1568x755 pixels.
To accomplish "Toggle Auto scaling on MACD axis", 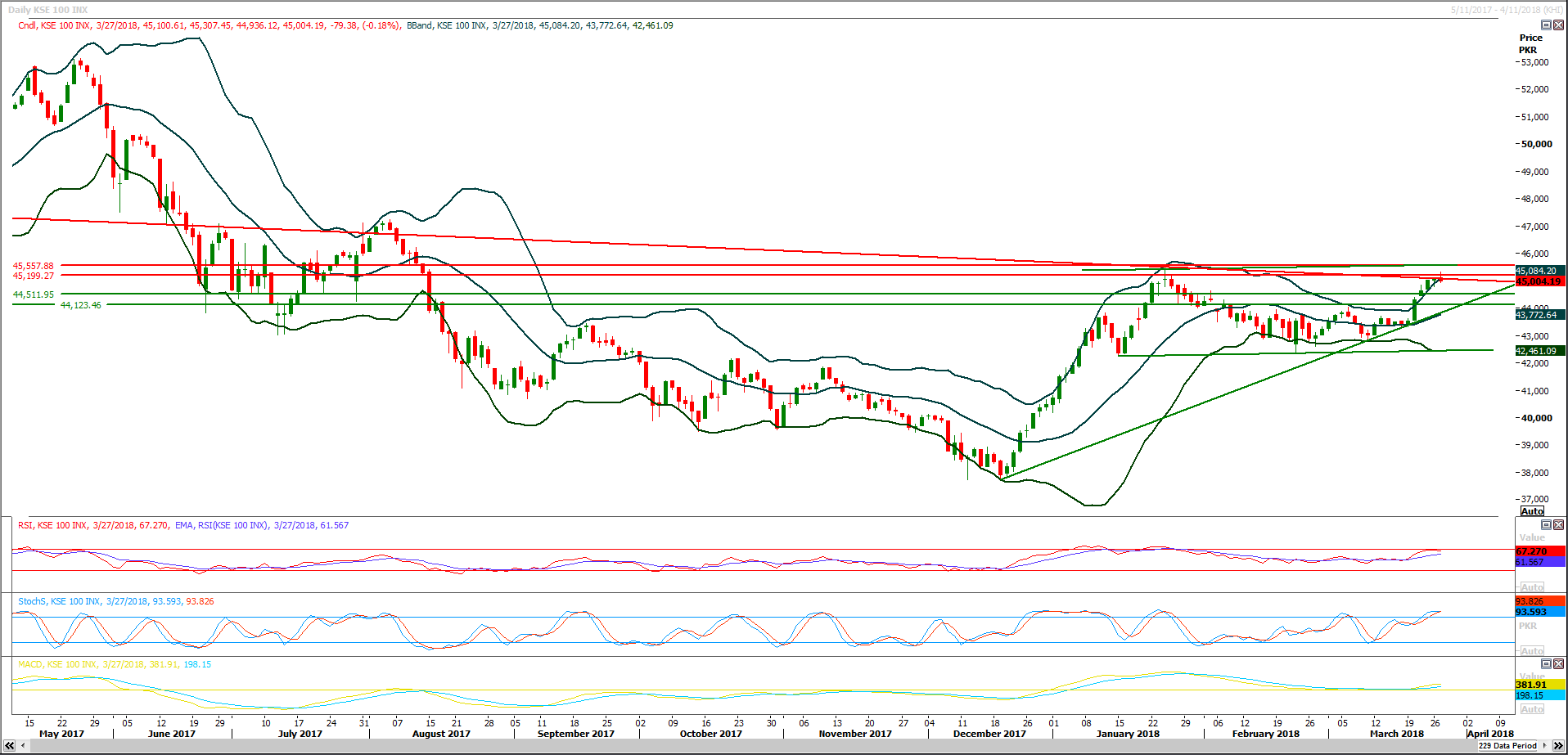I will pyautogui.click(x=1532, y=709).
